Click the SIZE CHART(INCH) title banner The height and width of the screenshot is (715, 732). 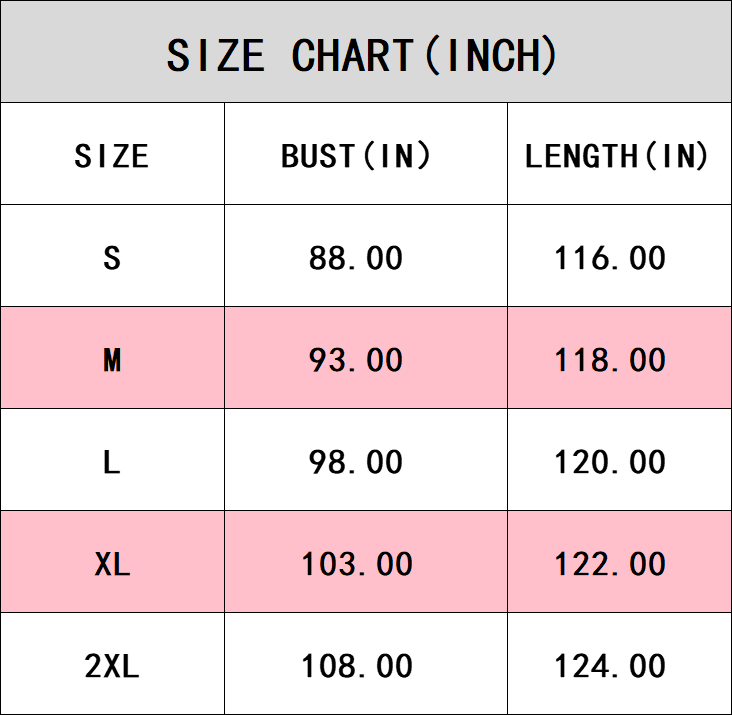(362, 55)
